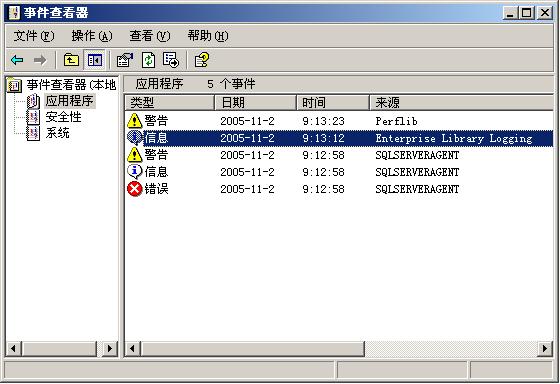Click the Help toolbar icon
This screenshot has width=560, height=384.
tap(202, 60)
